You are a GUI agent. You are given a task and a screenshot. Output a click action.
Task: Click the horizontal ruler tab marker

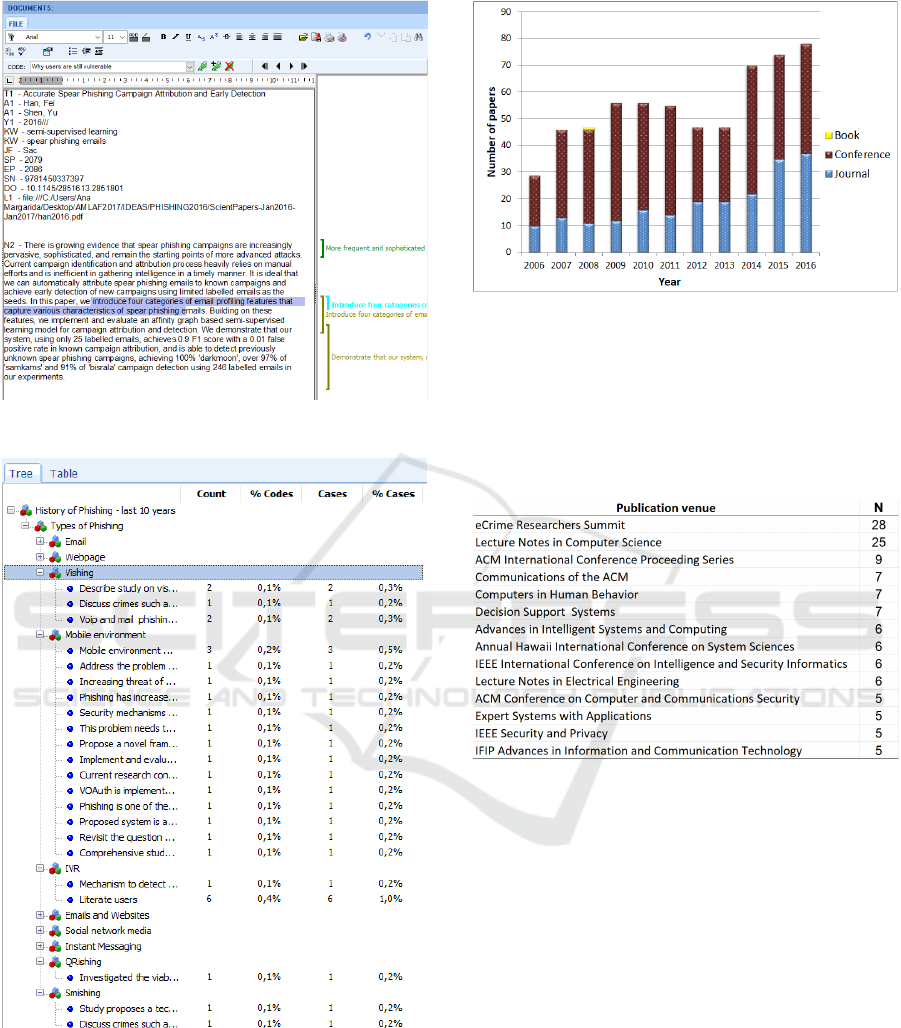(x=9, y=81)
